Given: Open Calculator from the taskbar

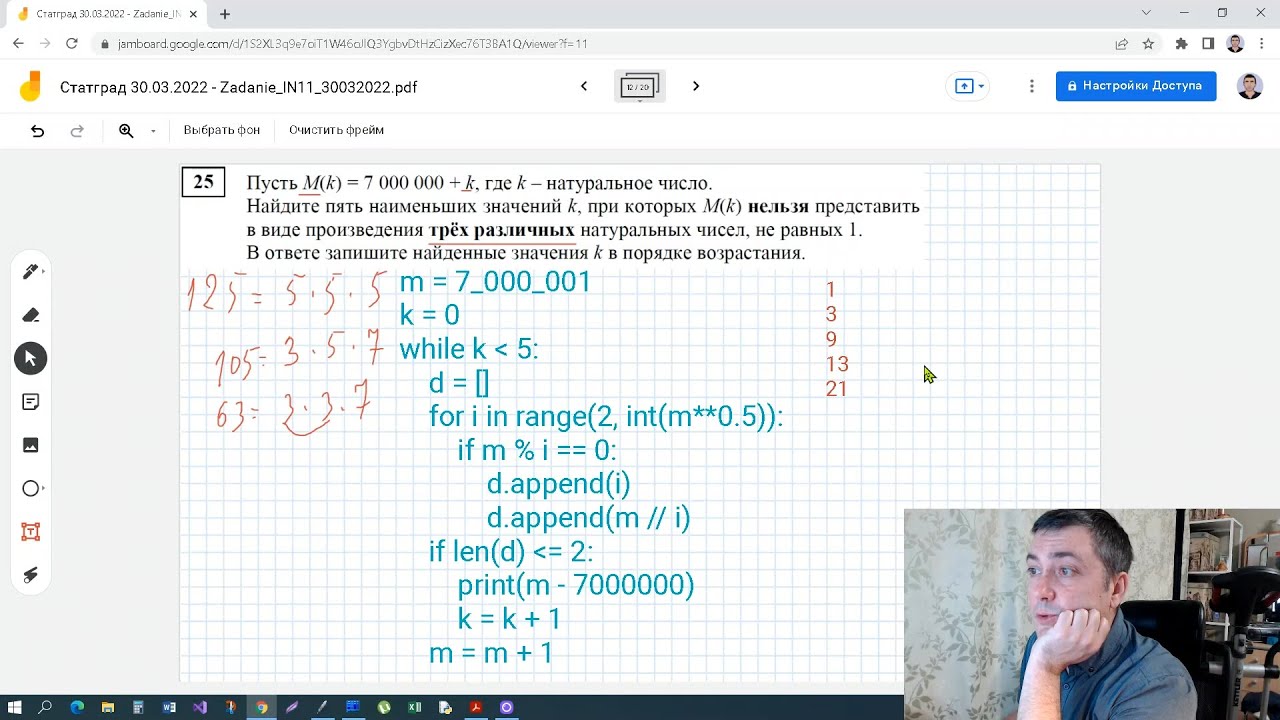Looking at the screenshot, I should point(138,707).
